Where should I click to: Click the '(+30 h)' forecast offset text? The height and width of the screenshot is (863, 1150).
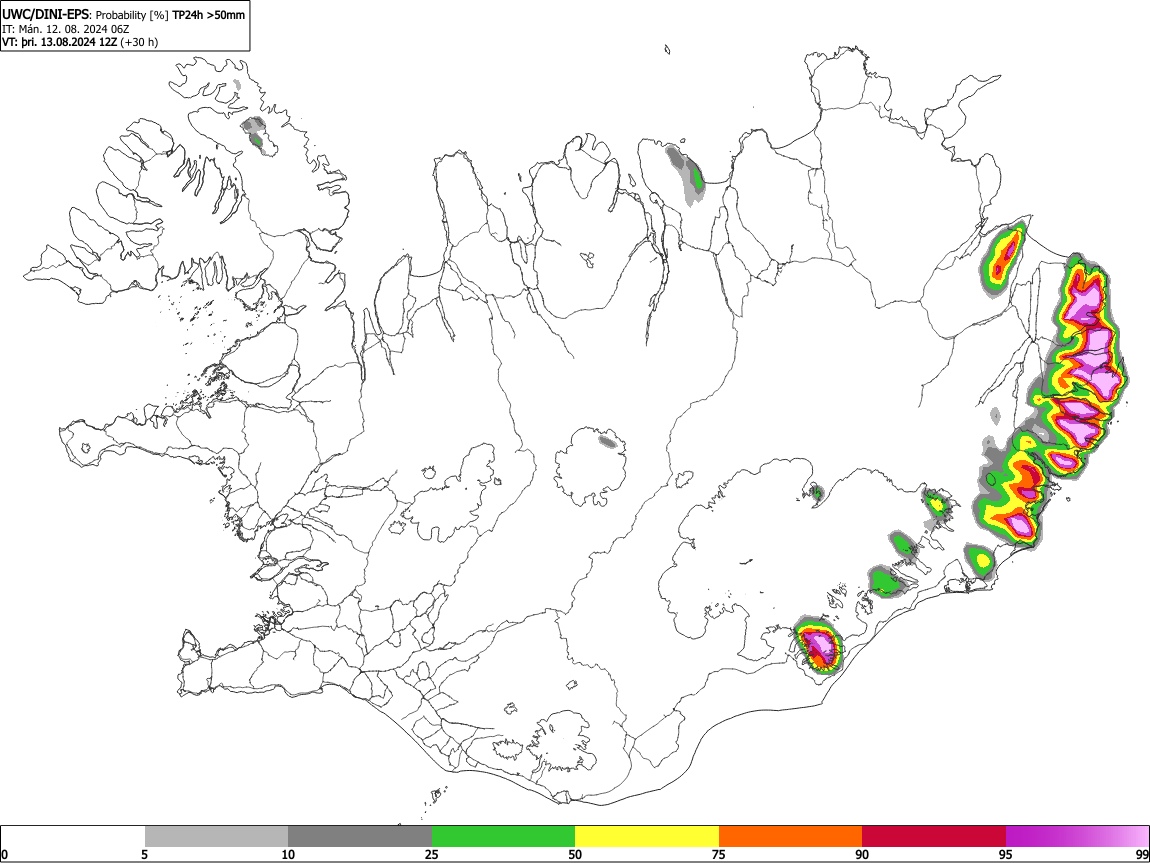click(x=139, y=42)
